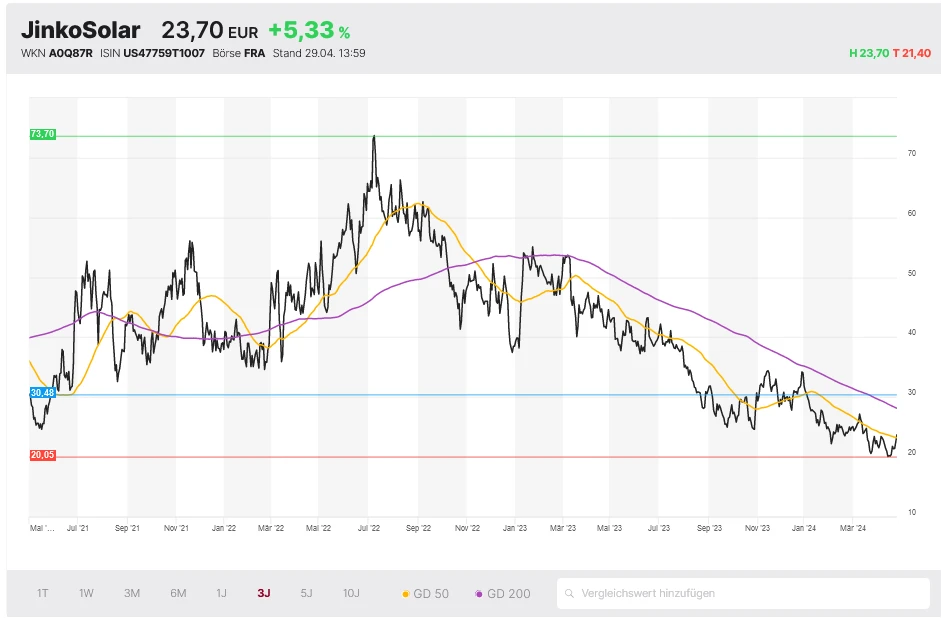Viewport: 942px width, 619px height.
Task: Select the 1T time range
Action: click(43, 593)
